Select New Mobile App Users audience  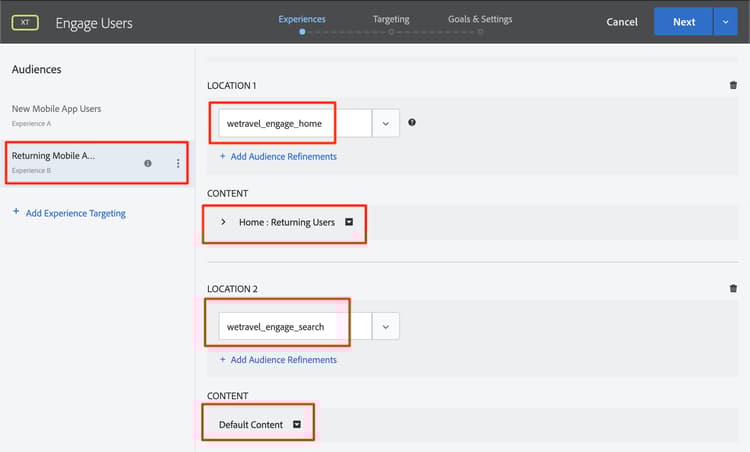(x=56, y=115)
